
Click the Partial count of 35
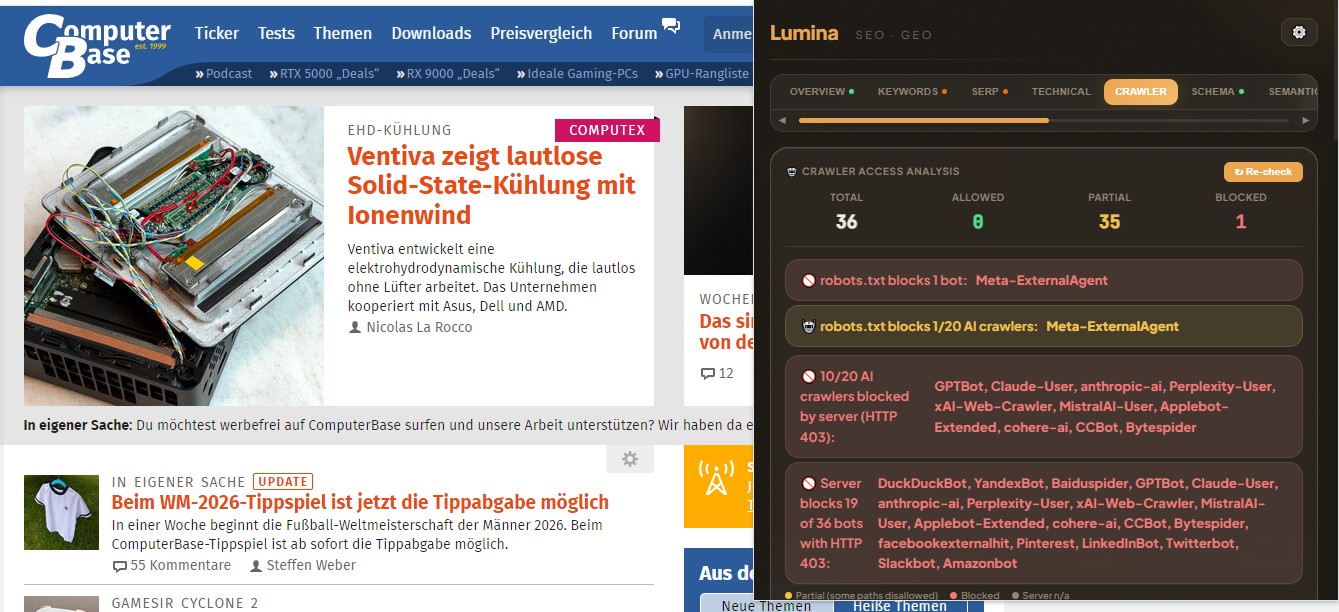click(1110, 222)
